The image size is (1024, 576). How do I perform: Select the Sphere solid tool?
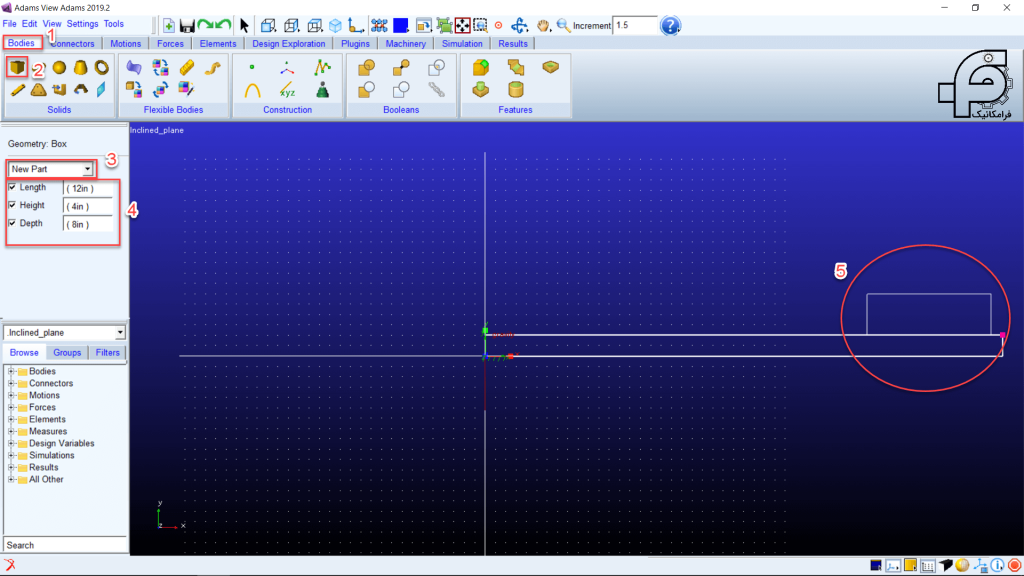pyautogui.click(x=59, y=68)
